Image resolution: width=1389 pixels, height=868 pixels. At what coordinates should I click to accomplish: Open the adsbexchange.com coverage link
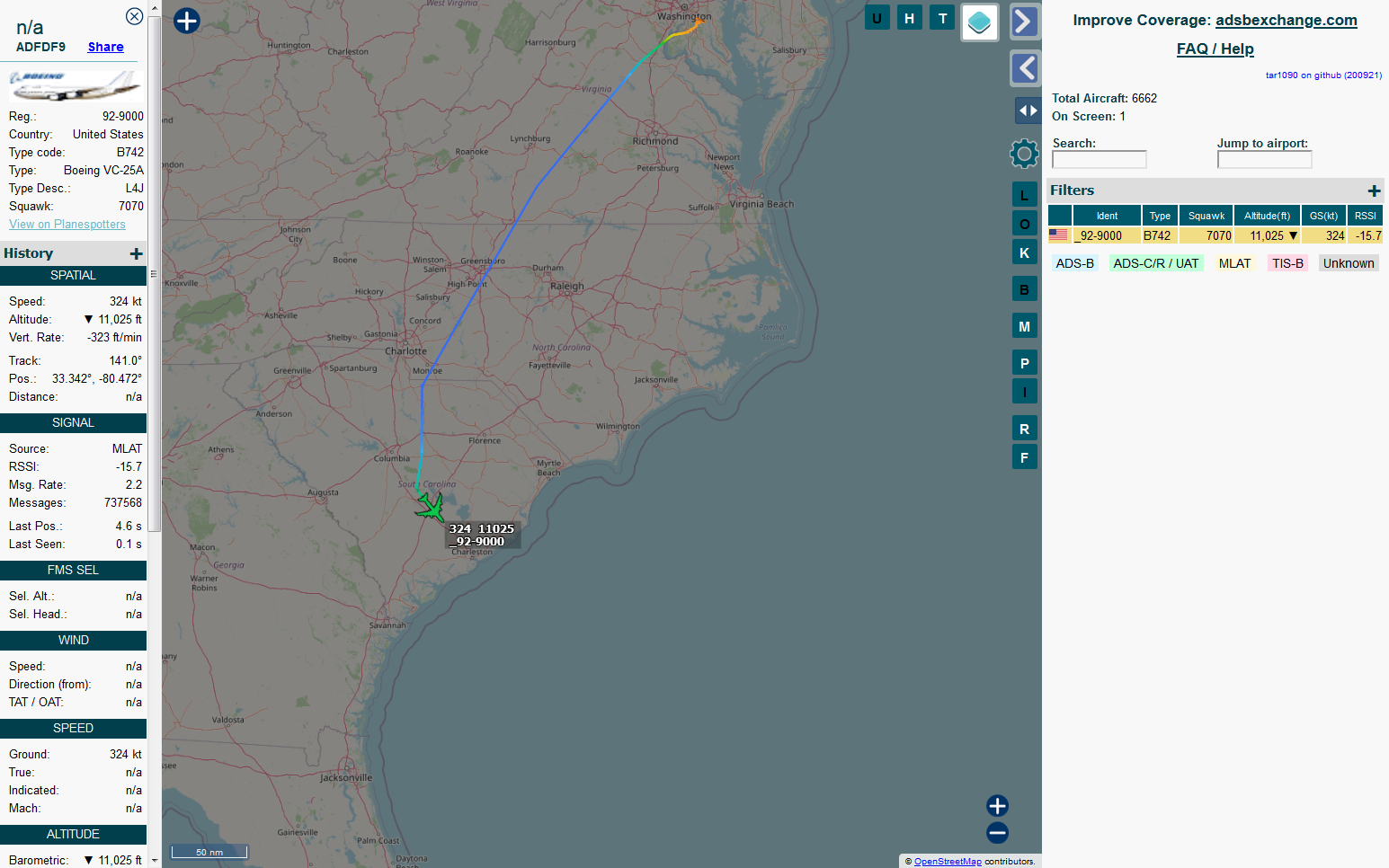[x=1286, y=20]
